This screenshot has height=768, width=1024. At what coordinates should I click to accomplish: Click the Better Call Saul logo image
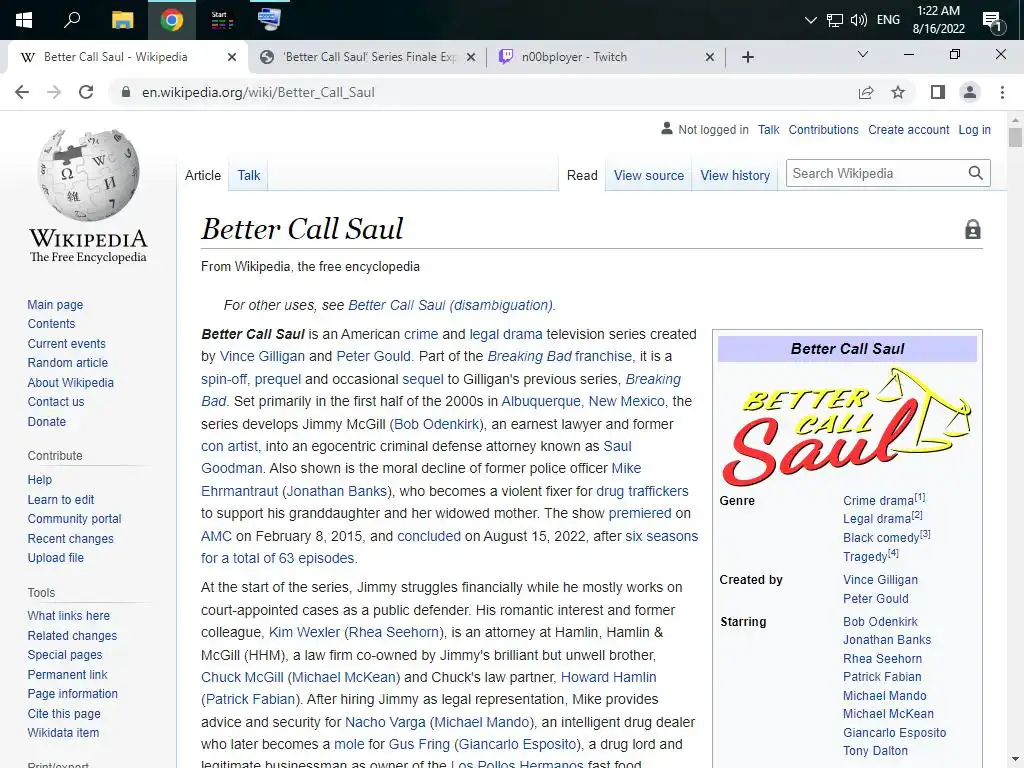(x=847, y=426)
